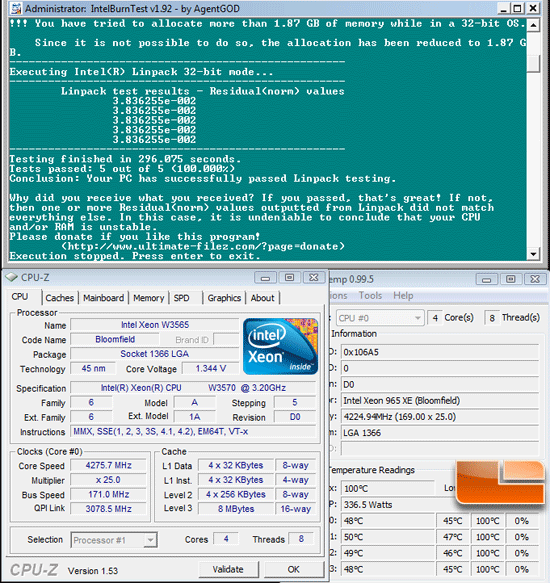The width and height of the screenshot is (550, 583).
Task: Click the console vertical scrollbar thumb
Action: (534, 64)
